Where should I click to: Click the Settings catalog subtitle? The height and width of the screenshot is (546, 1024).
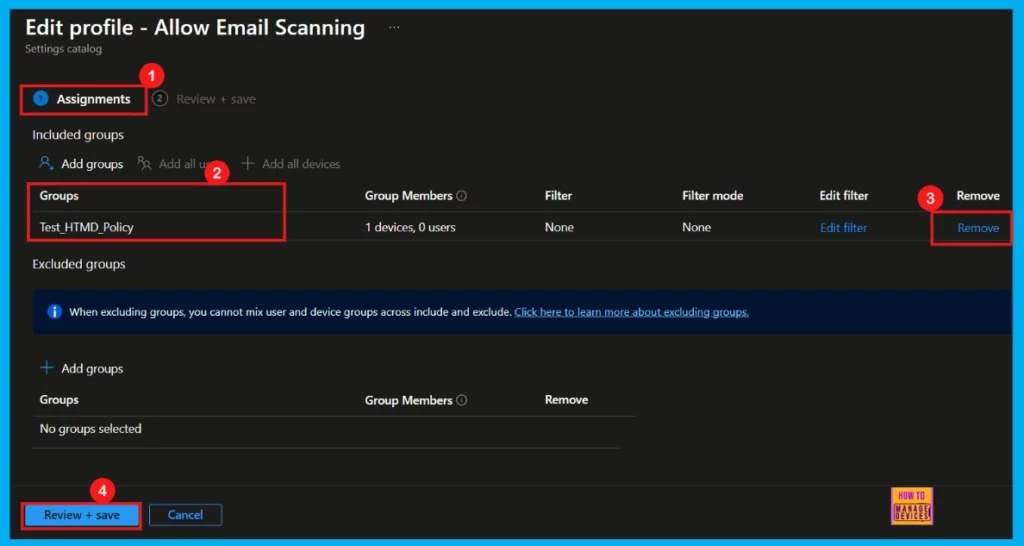pyautogui.click(x=63, y=49)
